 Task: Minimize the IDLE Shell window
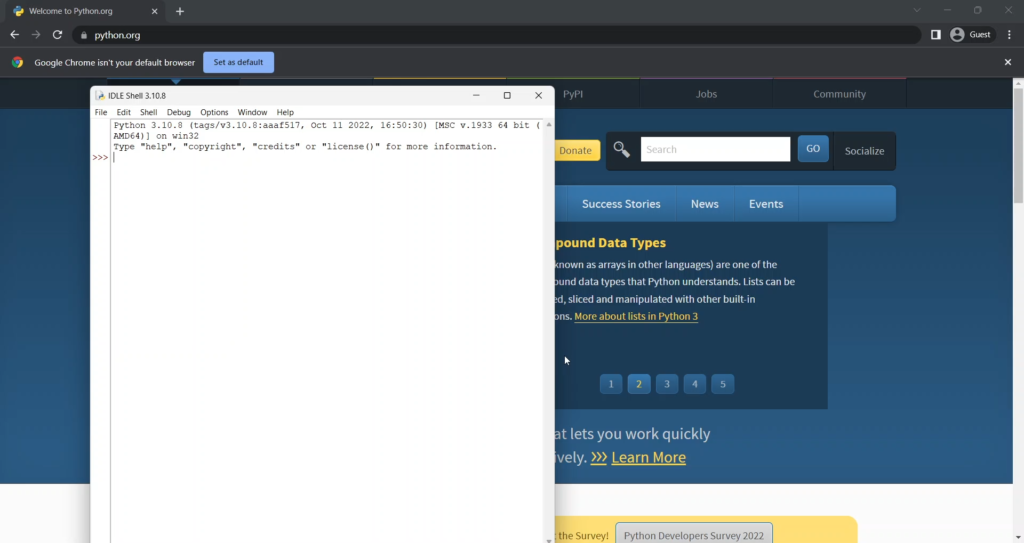476,95
